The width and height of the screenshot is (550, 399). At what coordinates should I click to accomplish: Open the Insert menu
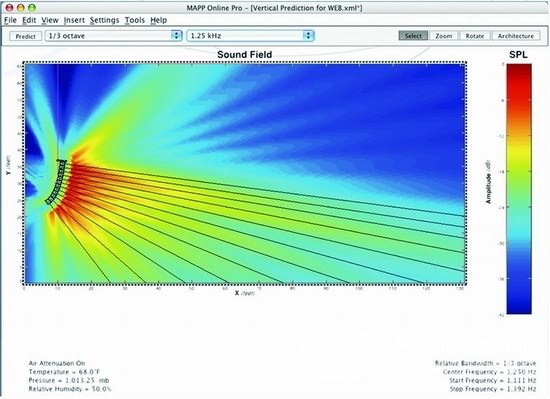(74, 20)
